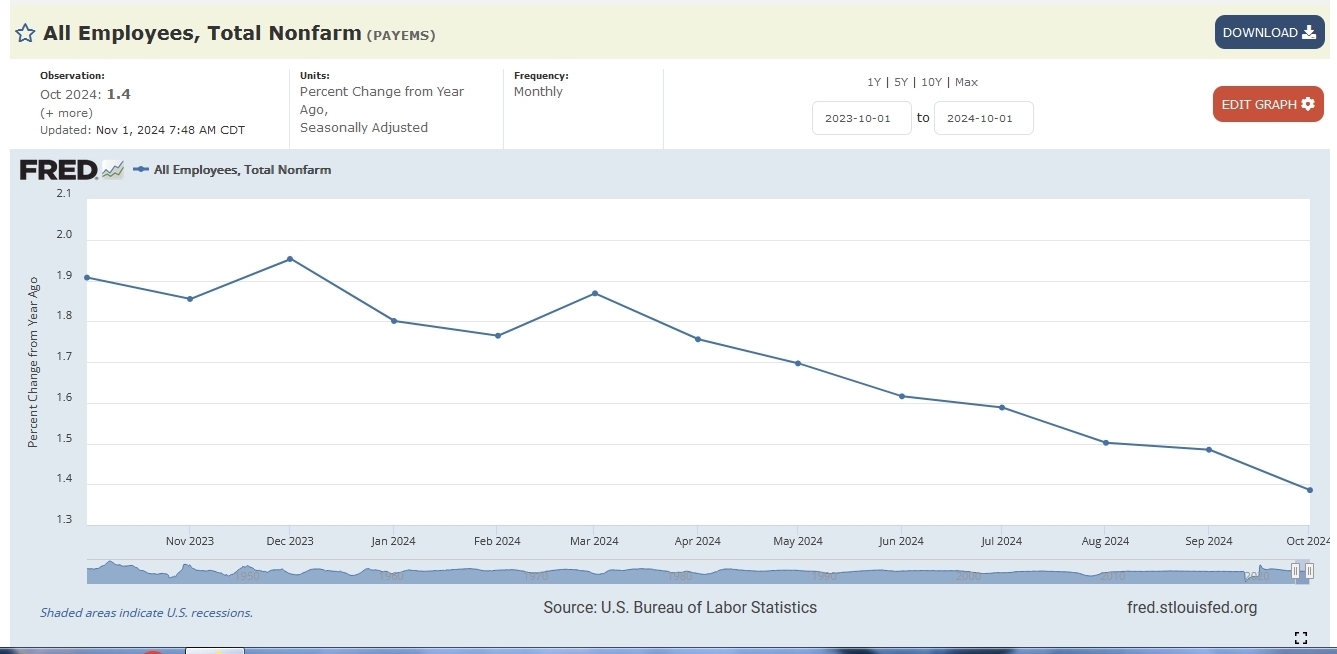Click the Oct 2024 final data point
This screenshot has height=654, width=1337.
[1309, 490]
